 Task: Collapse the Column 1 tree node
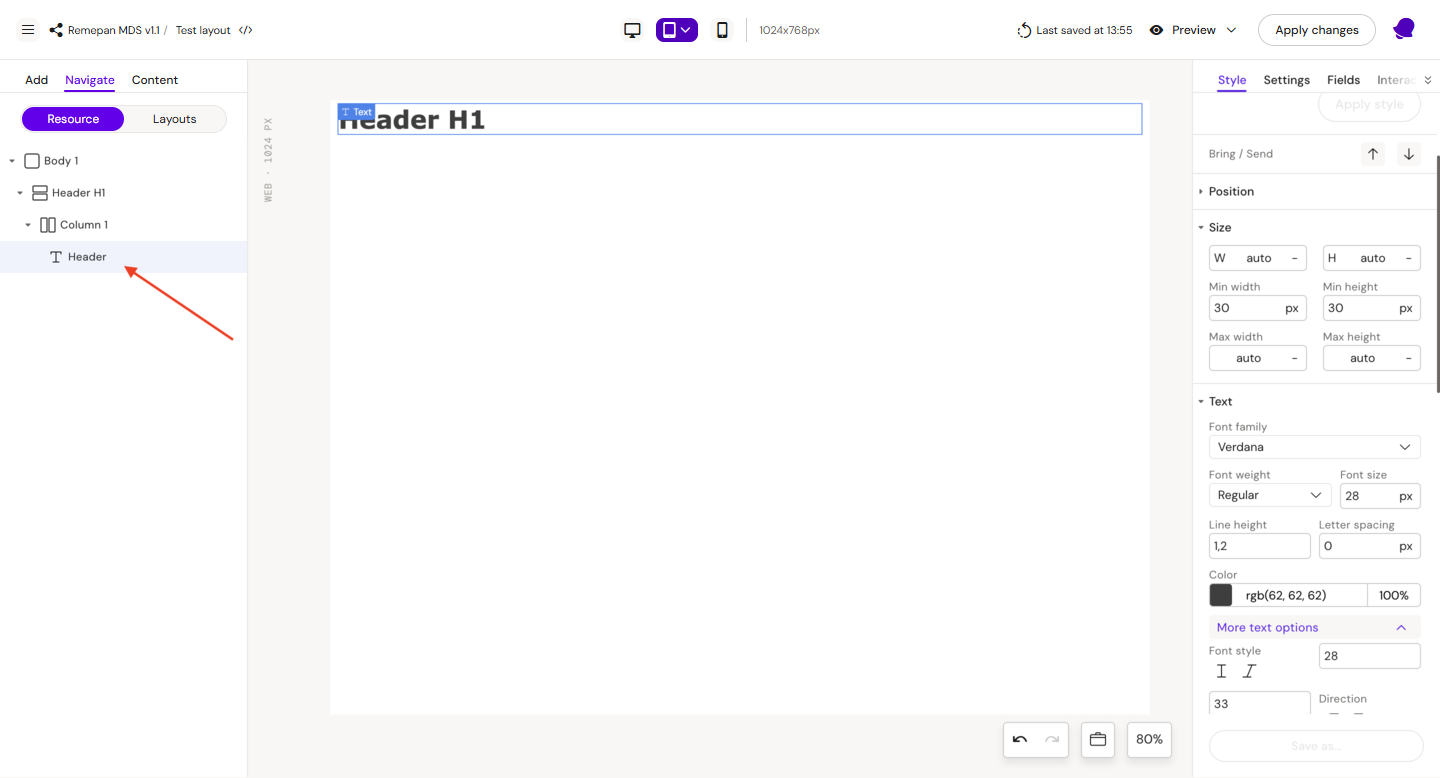pos(28,225)
